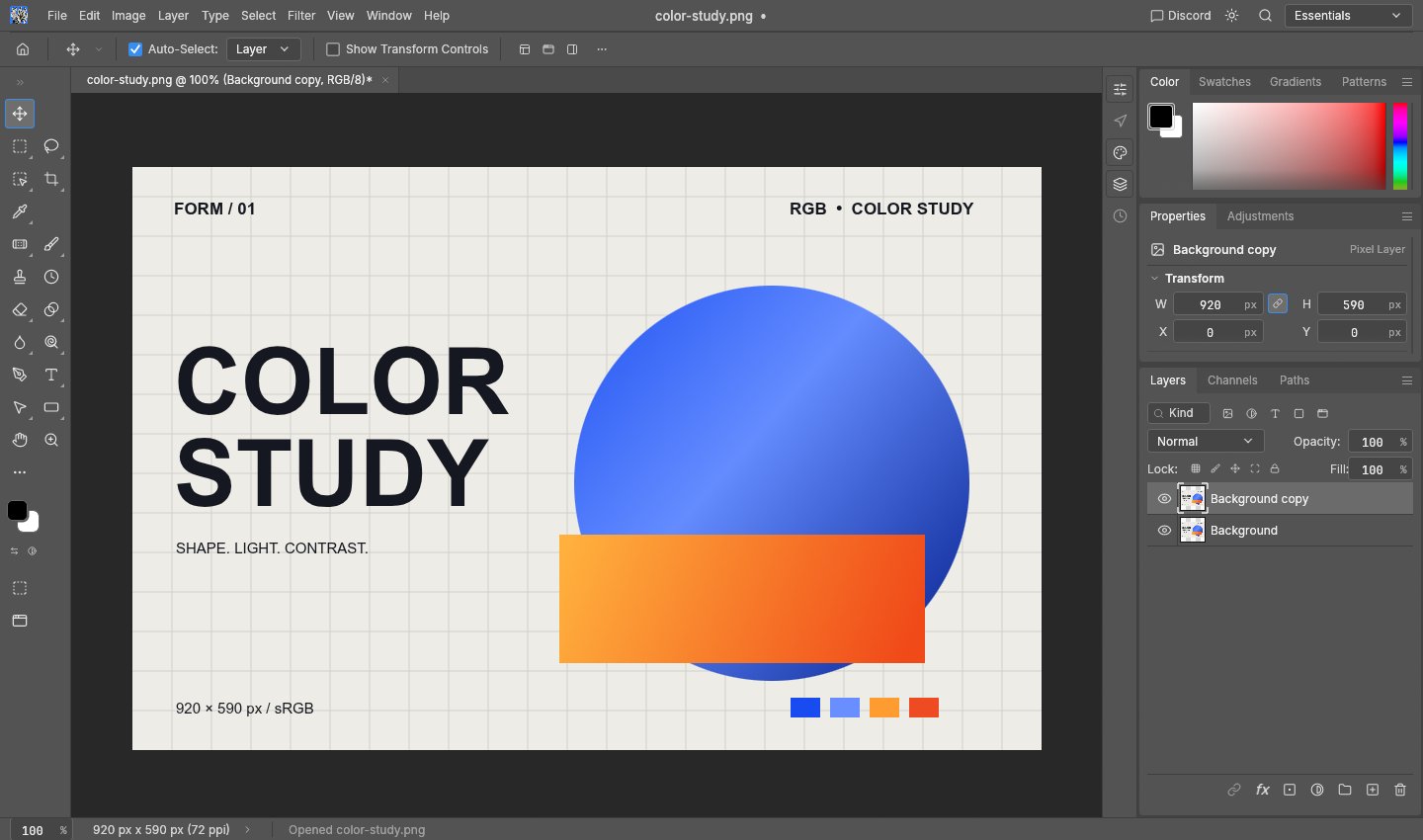Open the Filter menu
Image resolution: width=1423 pixels, height=840 pixels.
(301, 16)
